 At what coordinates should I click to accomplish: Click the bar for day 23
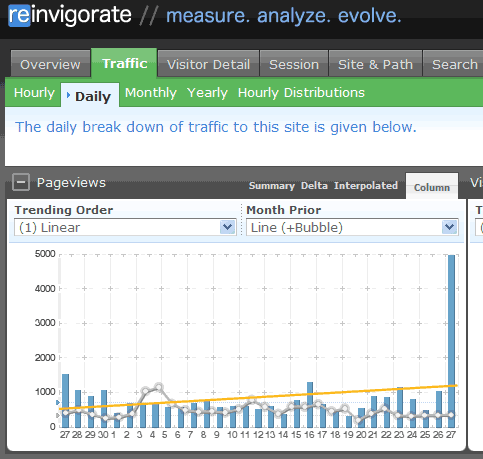(x=400, y=408)
